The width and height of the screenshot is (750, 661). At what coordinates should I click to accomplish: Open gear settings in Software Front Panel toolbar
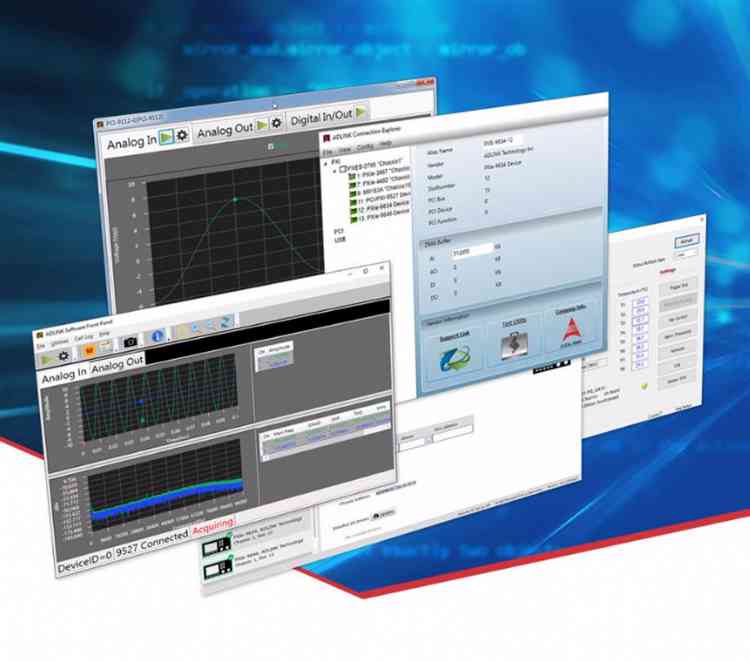tap(64, 356)
